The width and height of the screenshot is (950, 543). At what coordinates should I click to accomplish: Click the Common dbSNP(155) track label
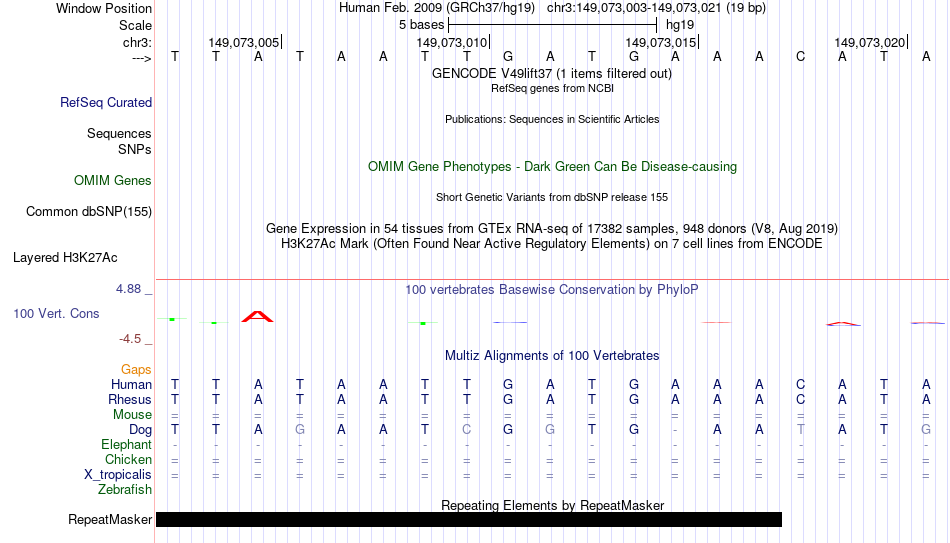coord(89,212)
